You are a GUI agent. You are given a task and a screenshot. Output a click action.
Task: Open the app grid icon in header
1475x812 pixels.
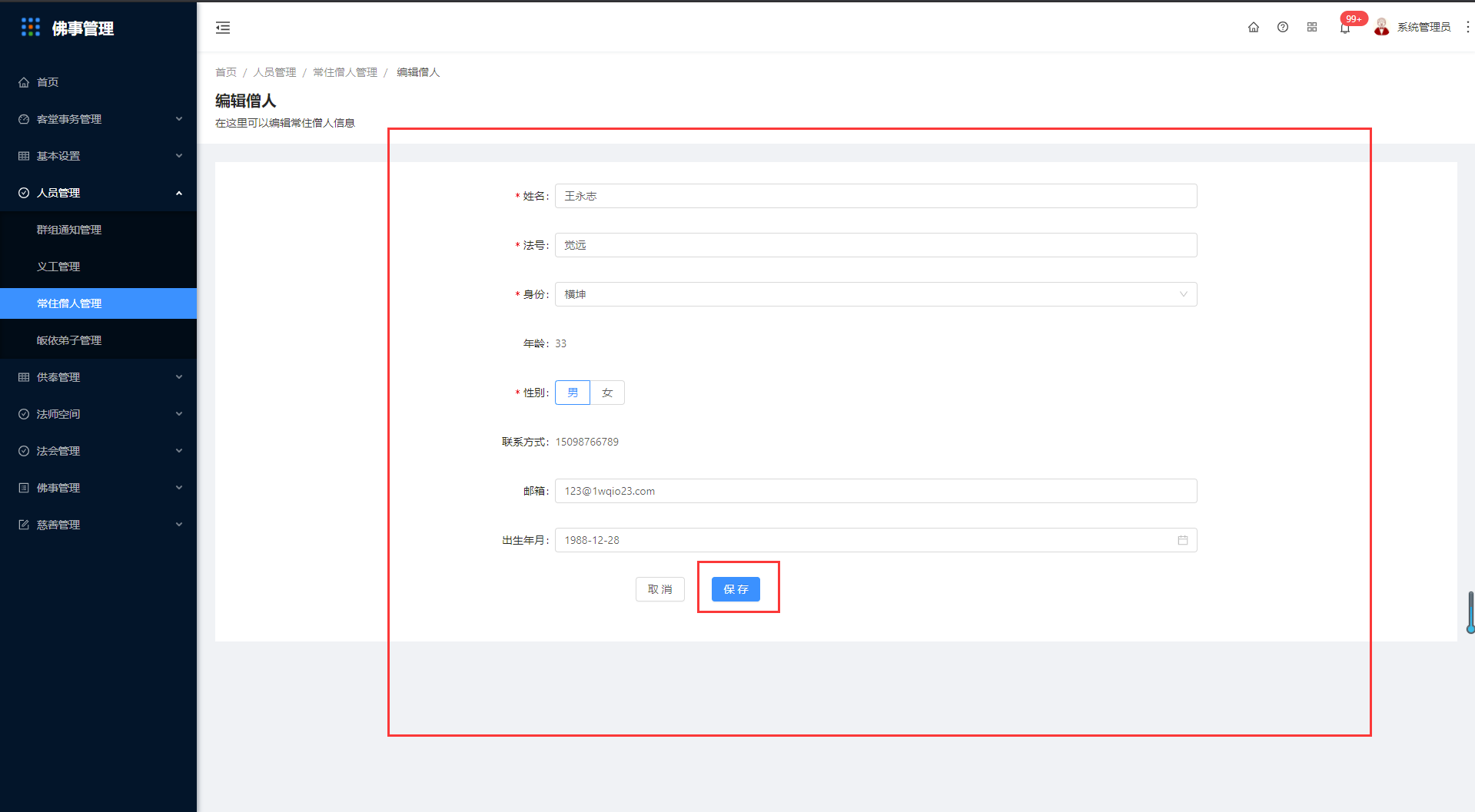[1312, 27]
